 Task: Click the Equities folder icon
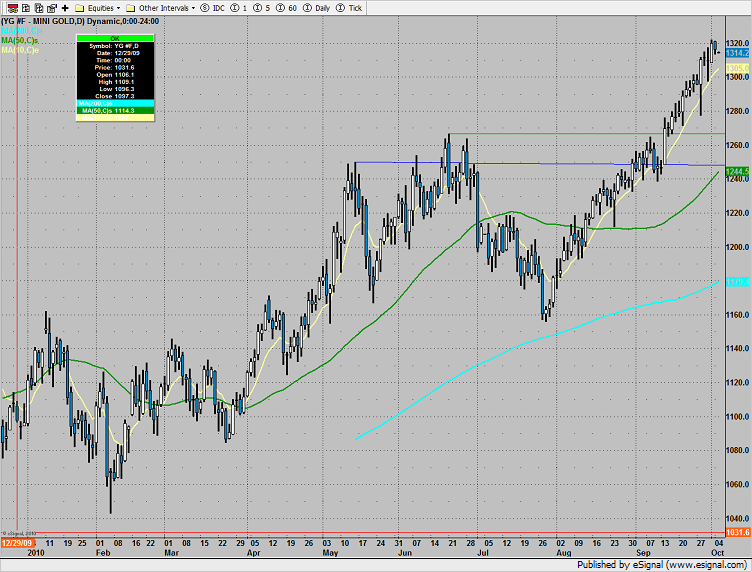(x=80, y=8)
